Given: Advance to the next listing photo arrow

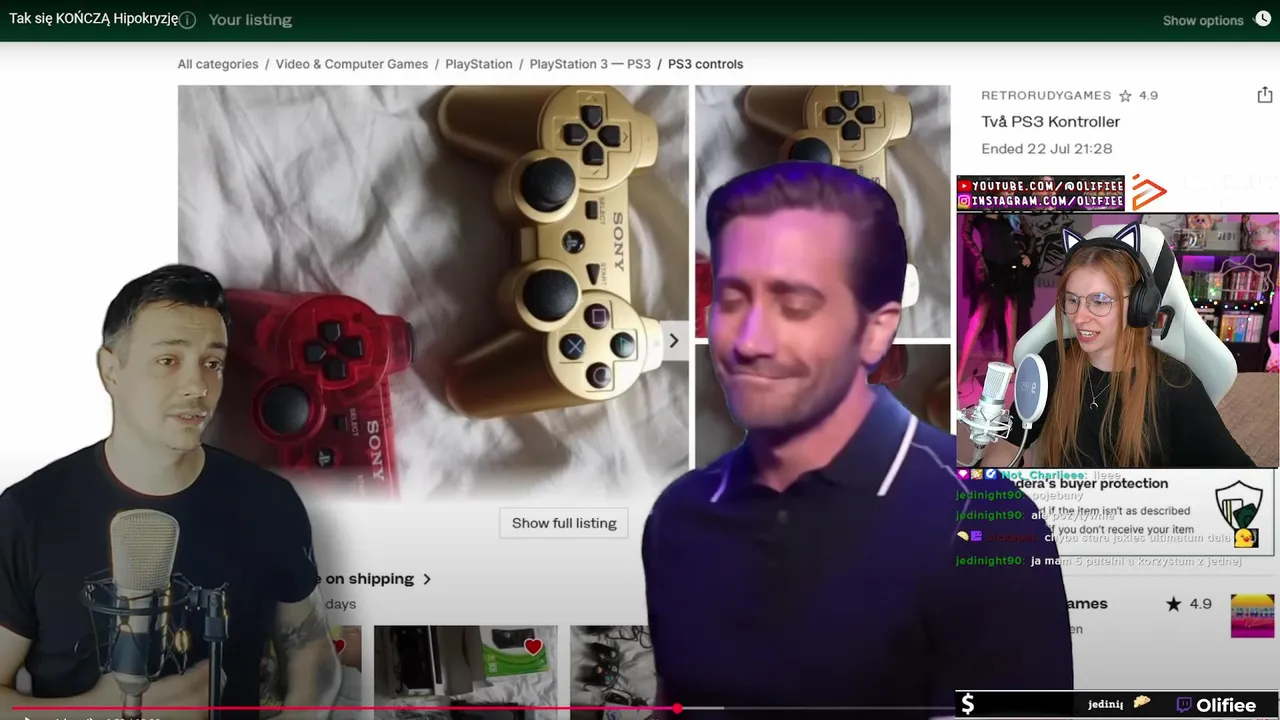Looking at the screenshot, I should coord(674,341).
